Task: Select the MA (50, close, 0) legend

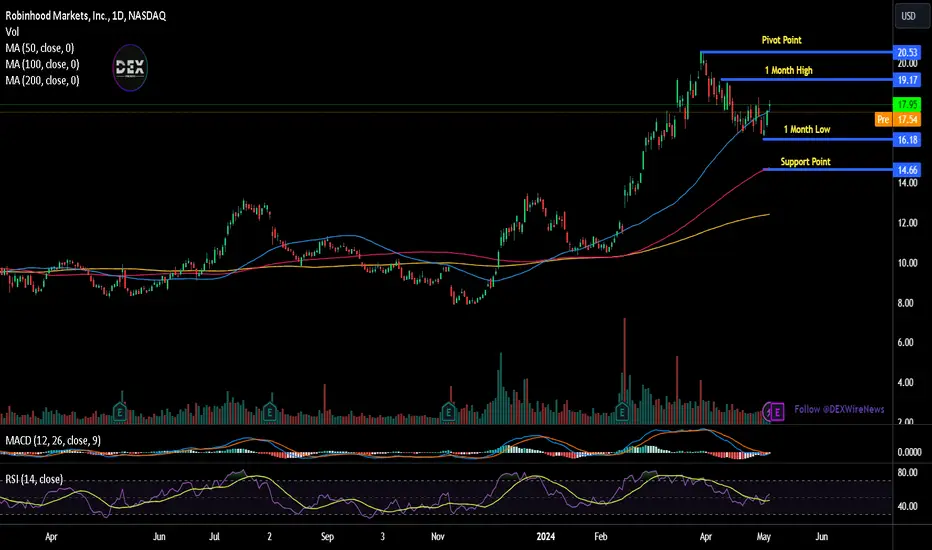Action: [x=40, y=48]
